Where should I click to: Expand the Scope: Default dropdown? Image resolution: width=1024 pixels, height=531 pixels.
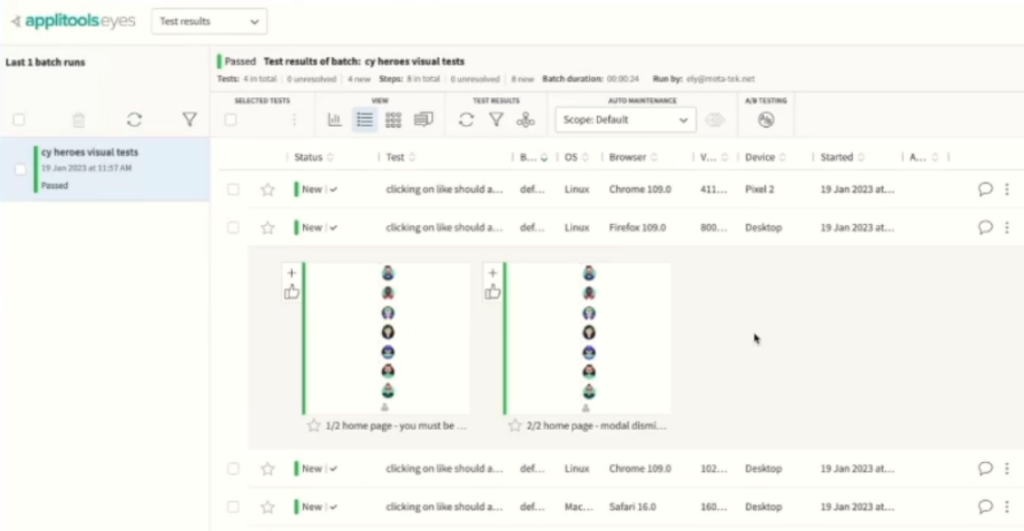(625, 120)
